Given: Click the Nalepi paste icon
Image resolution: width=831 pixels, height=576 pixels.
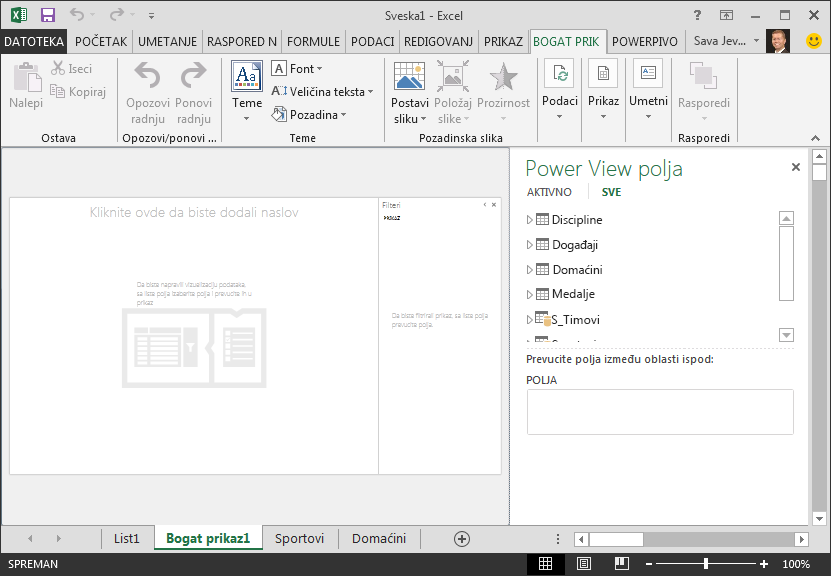Looking at the screenshot, I should point(26,77).
